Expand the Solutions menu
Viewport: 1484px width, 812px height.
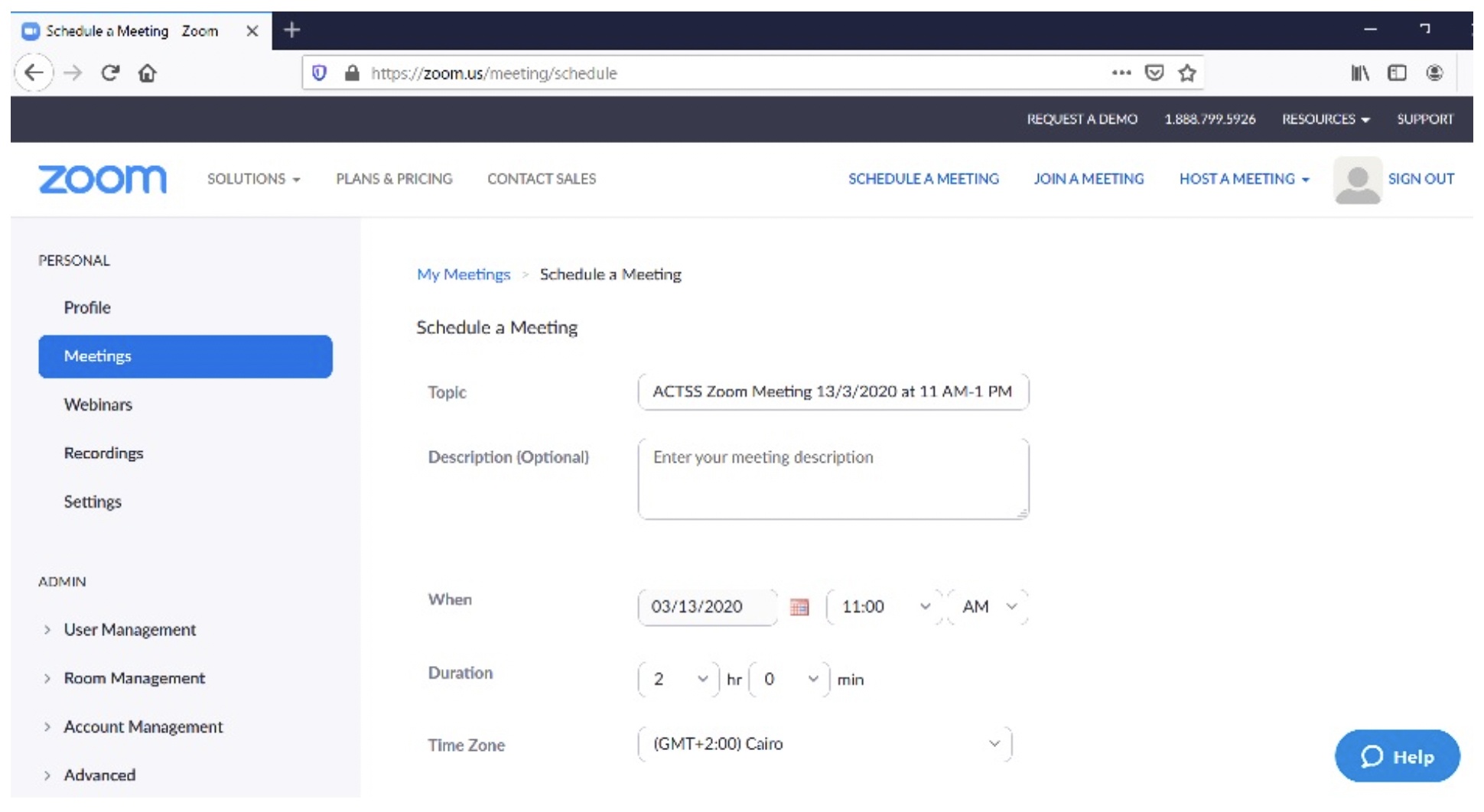click(253, 179)
